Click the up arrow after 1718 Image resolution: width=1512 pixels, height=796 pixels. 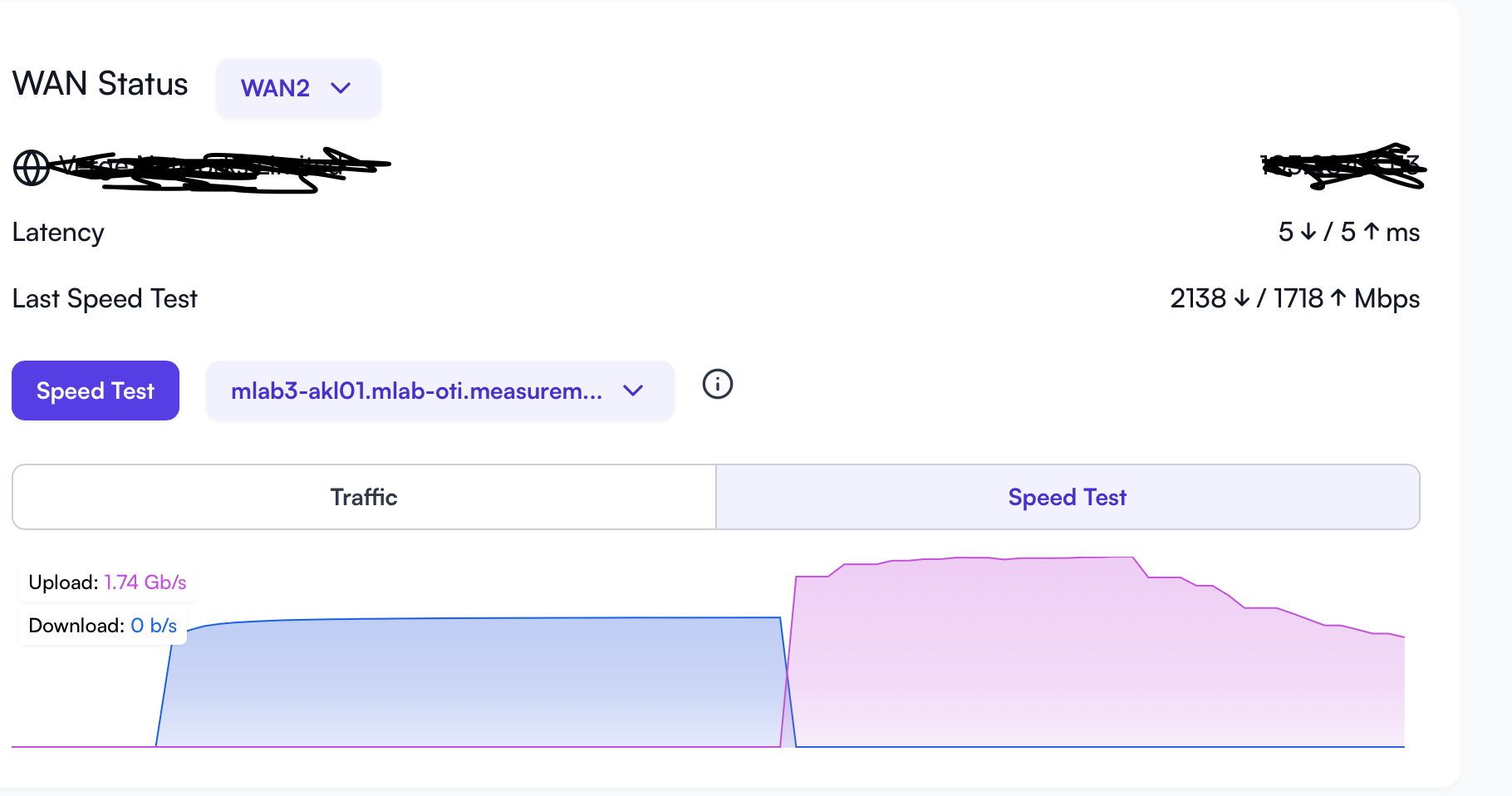[x=1338, y=298]
